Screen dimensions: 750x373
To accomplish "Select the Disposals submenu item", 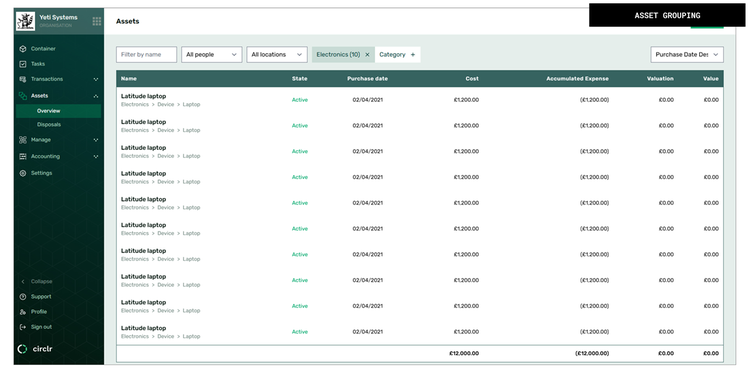I will pyautogui.click(x=49, y=125).
